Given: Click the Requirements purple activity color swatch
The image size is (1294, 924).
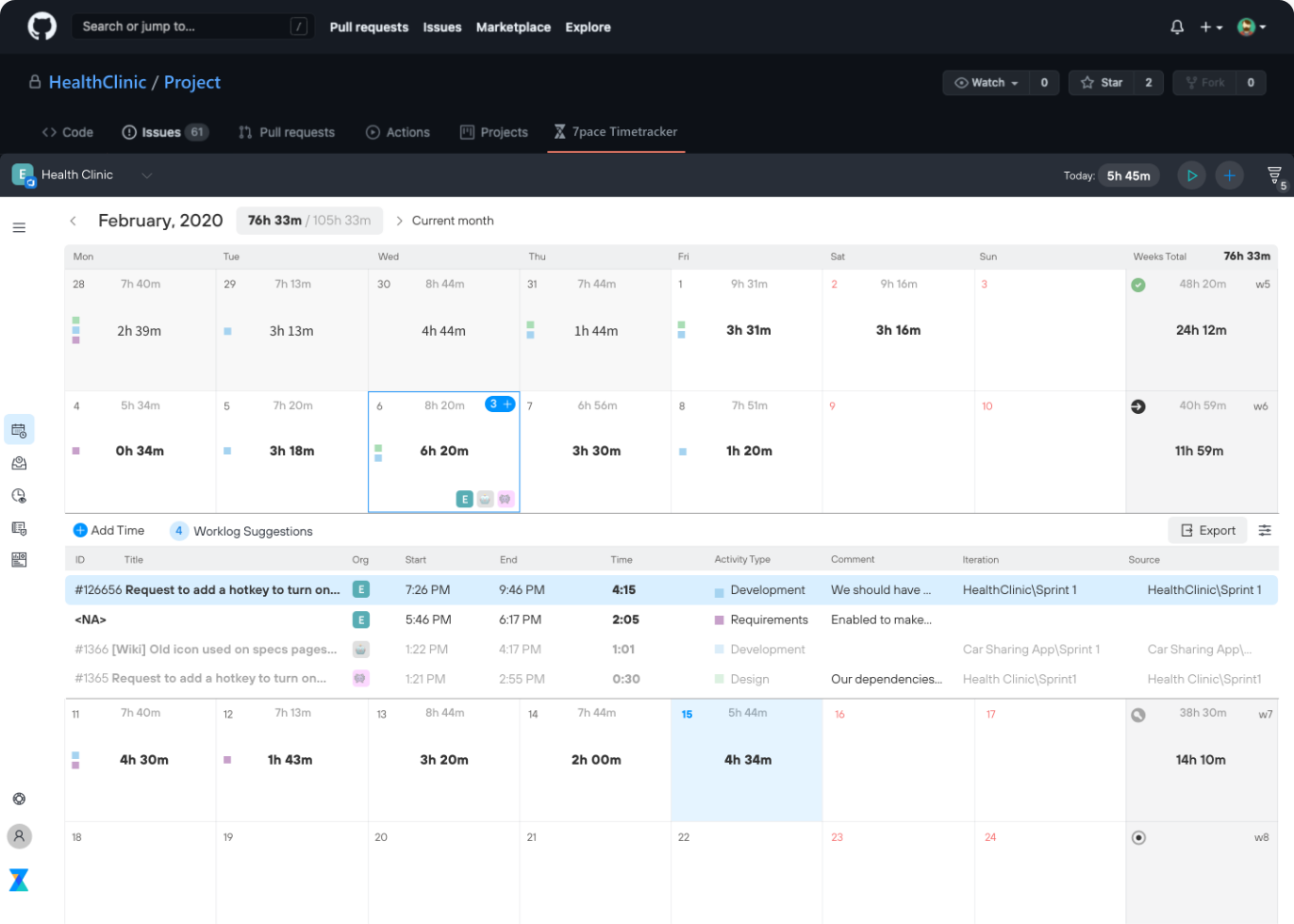Looking at the screenshot, I should coord(719,620).
